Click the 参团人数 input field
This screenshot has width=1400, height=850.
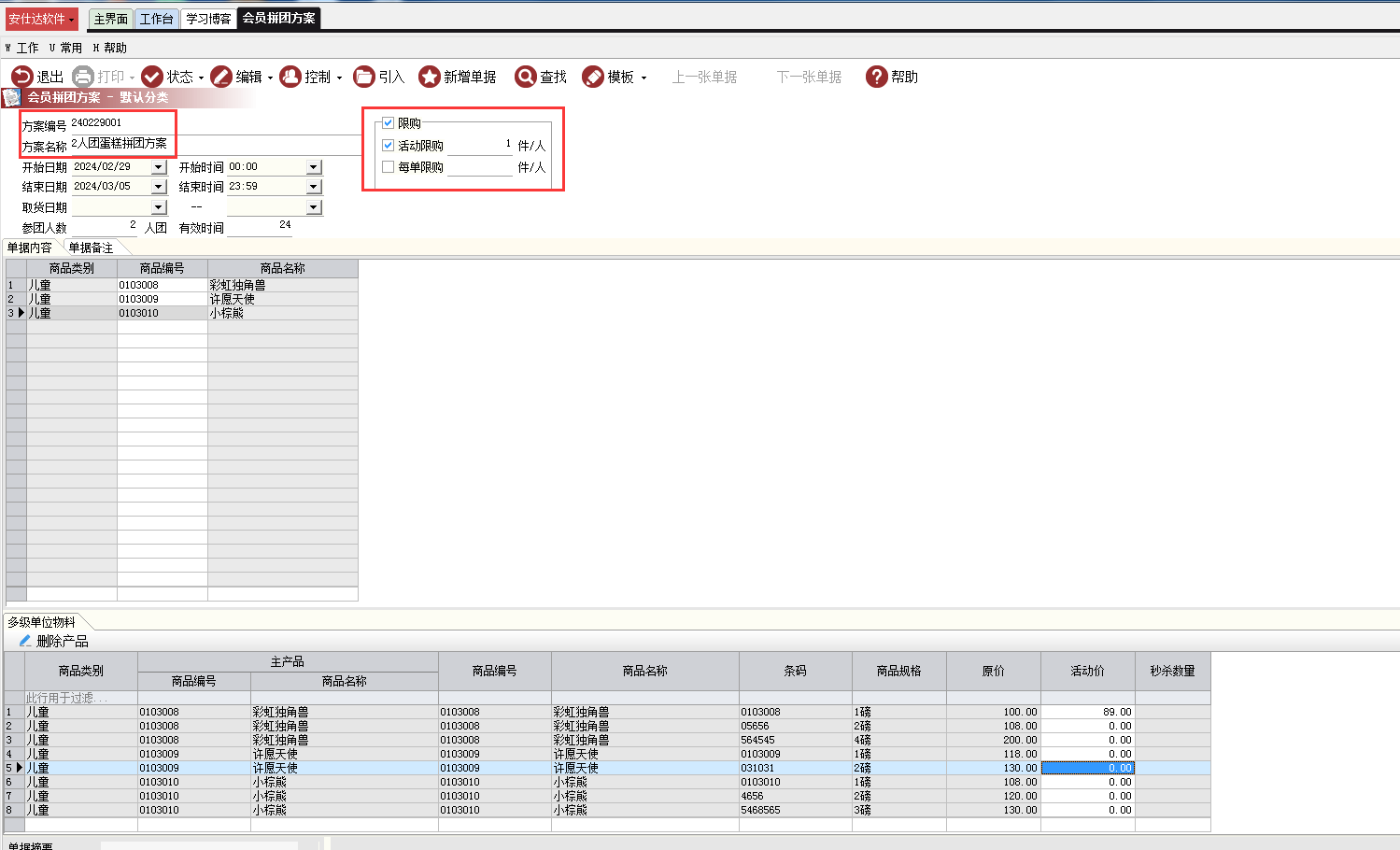point(105,227)
